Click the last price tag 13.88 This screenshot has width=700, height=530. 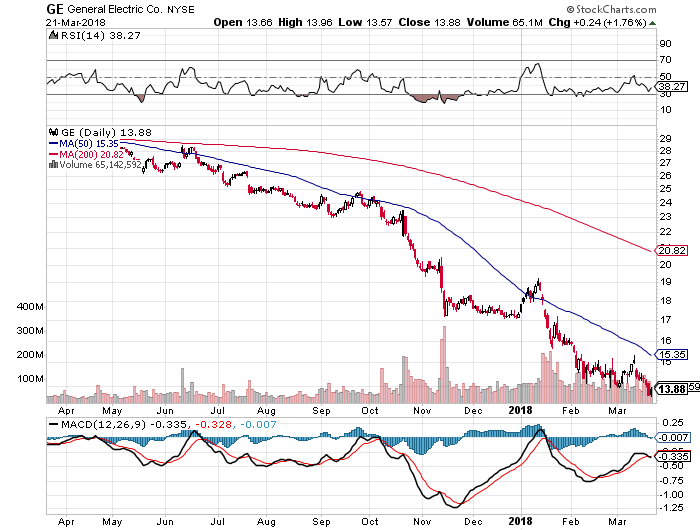coord(671,389)
